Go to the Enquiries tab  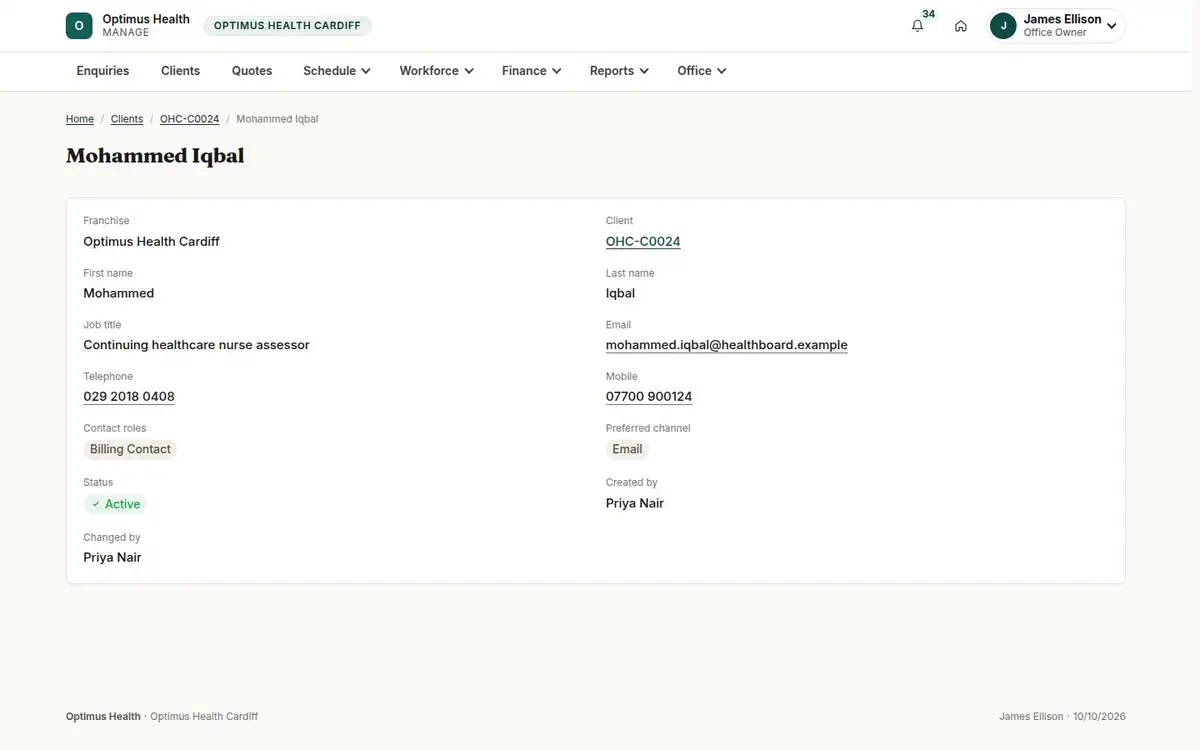103,71
